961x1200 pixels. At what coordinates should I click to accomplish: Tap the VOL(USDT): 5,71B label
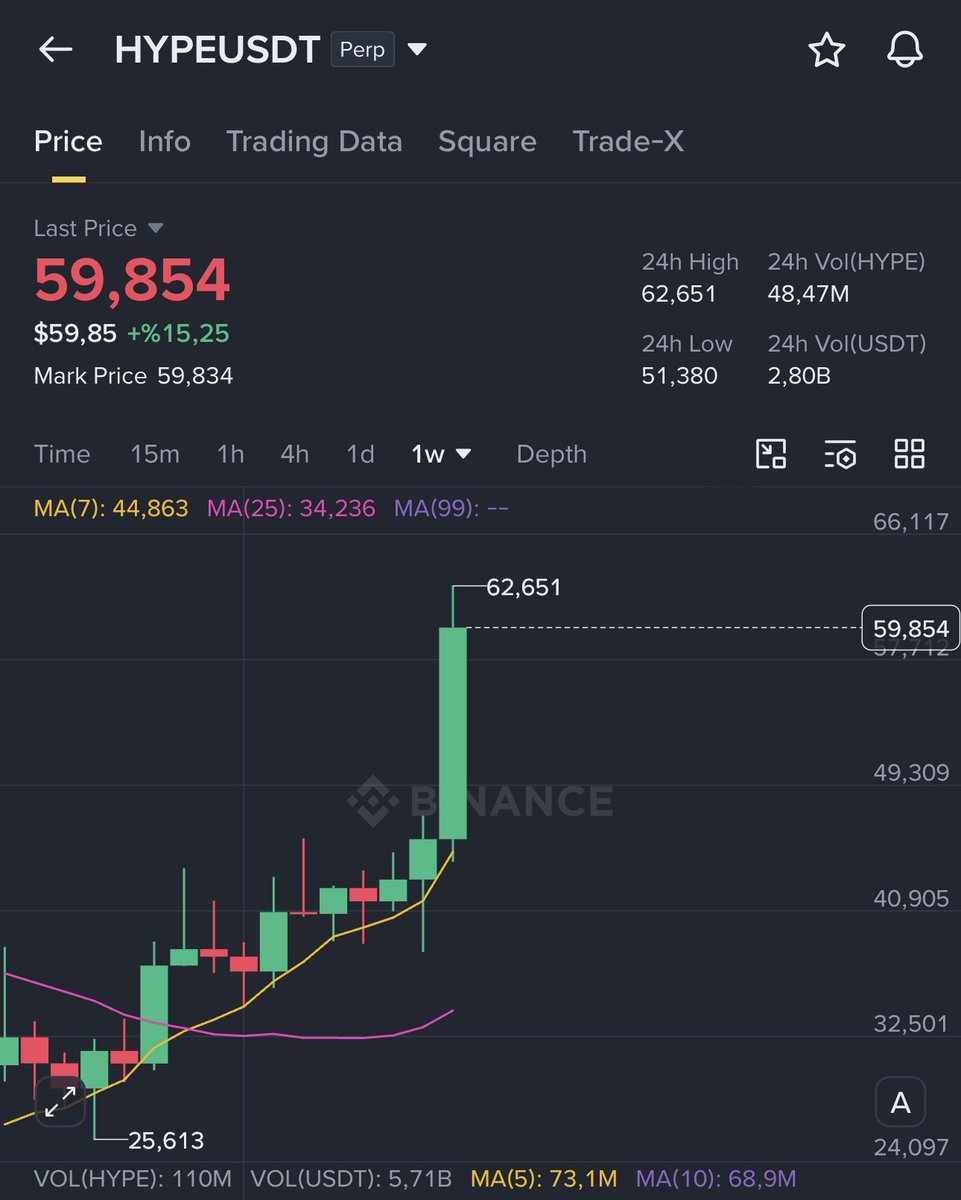coord(351,1179)
